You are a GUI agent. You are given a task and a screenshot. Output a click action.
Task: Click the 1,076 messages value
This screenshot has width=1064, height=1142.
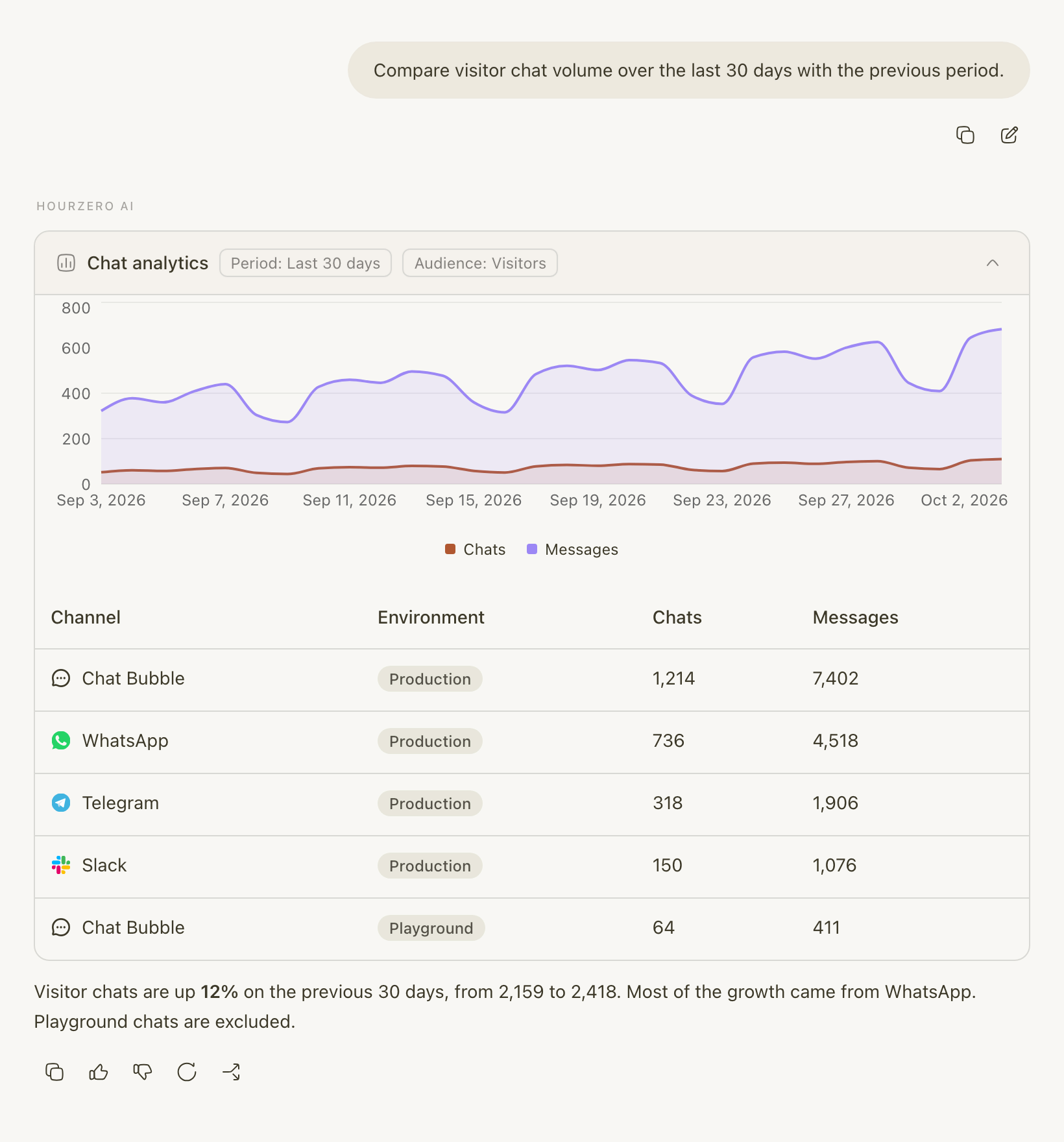tap(835, 866)
